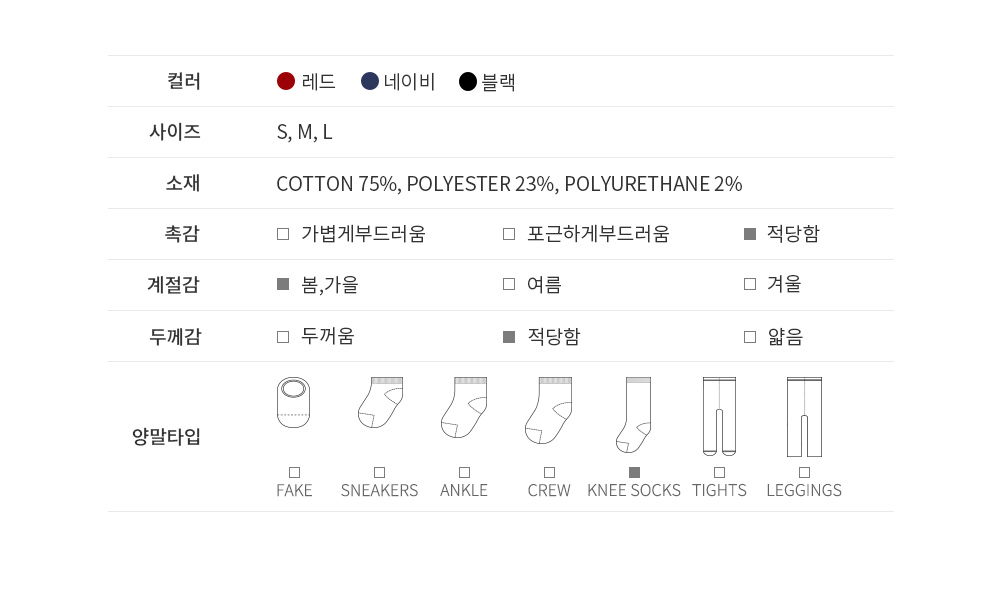Check the LEGGINGS checkbox
The width and height of the screenshot is (1000, 591).
(804, 472)
